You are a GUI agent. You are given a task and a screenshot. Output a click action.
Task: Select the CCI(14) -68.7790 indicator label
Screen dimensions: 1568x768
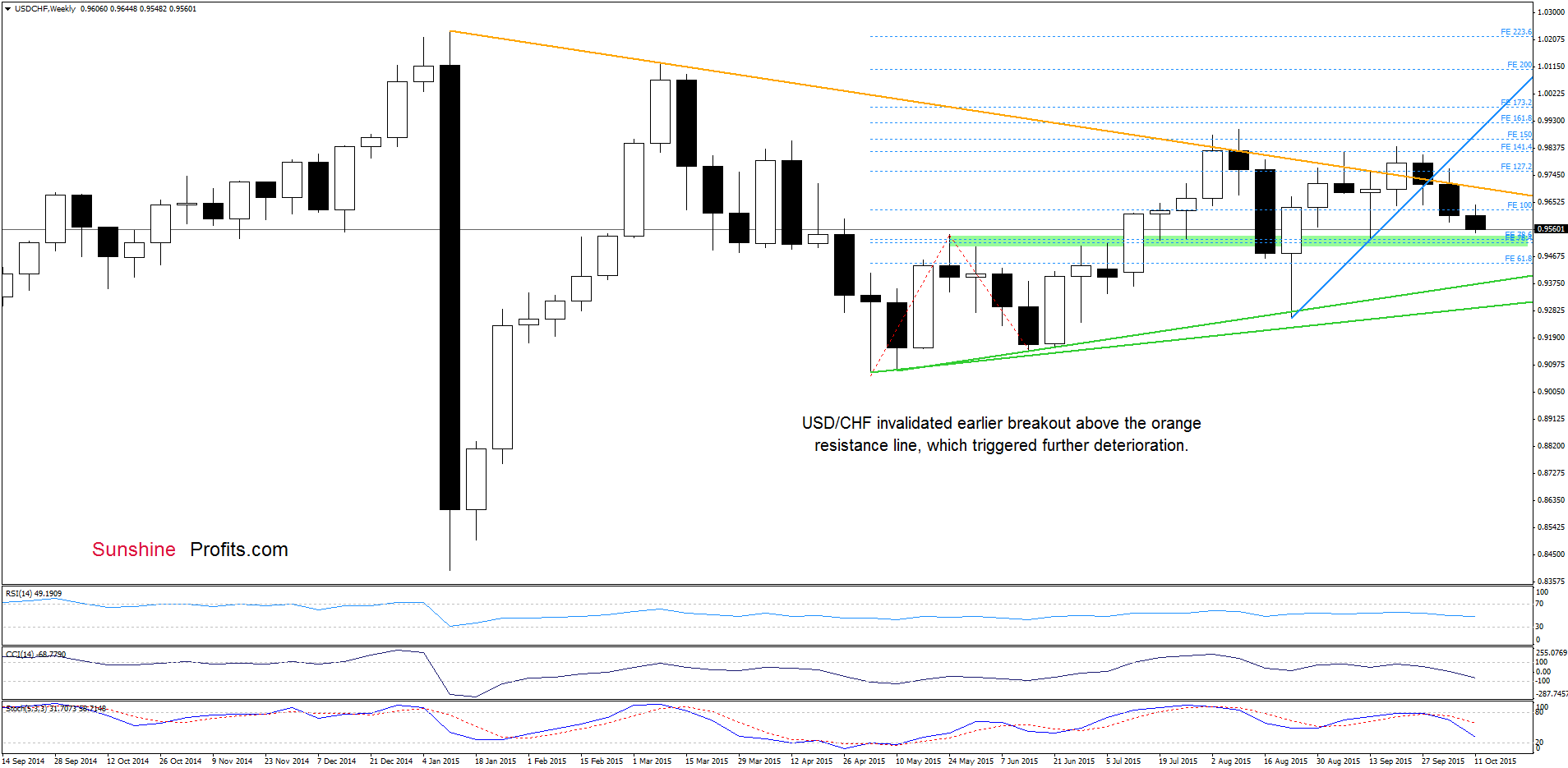[35, 654]
